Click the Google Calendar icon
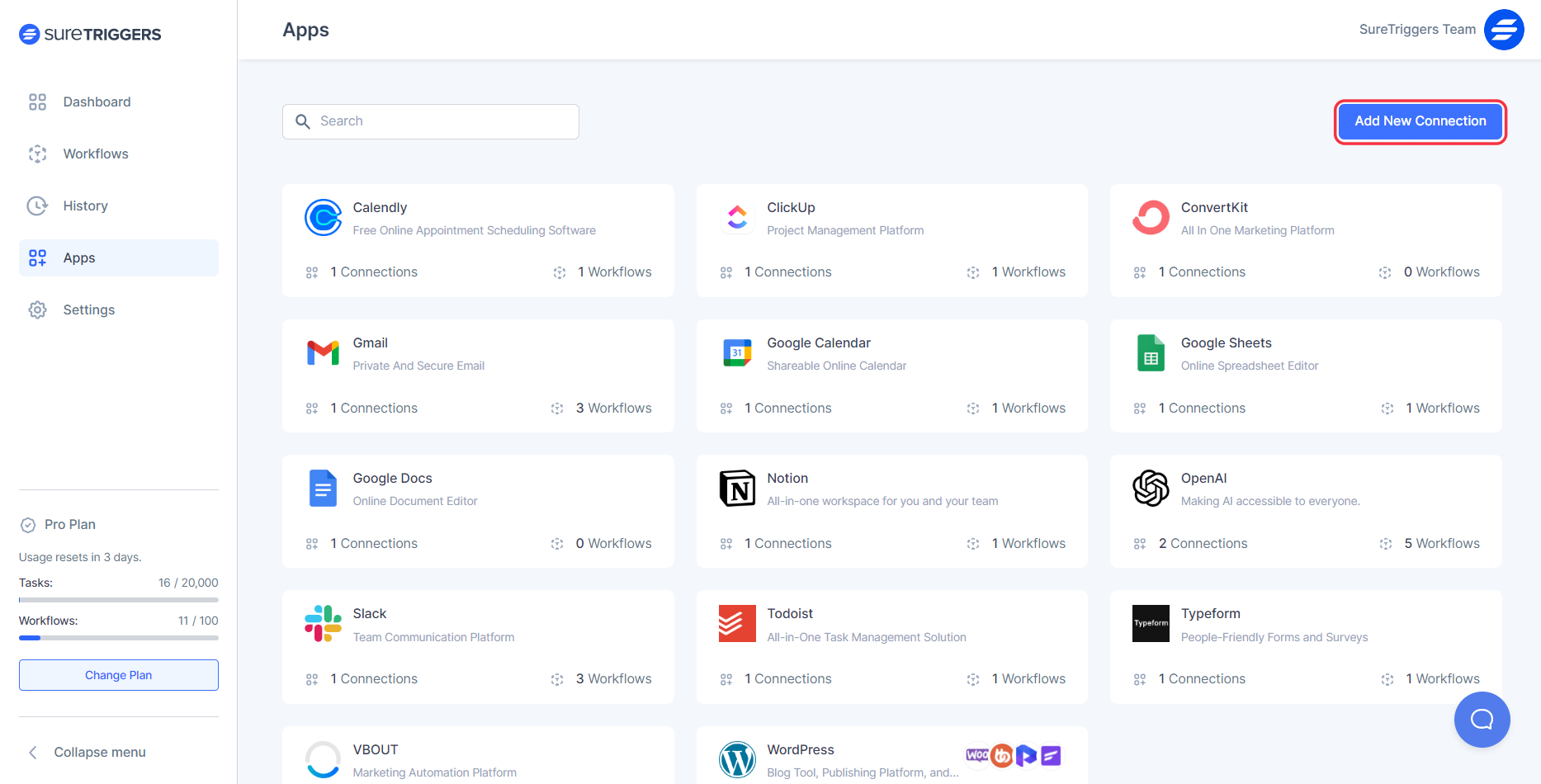The height and width of the screenshot is (784, 1541). pyautogui.click(x=737, y=353)
